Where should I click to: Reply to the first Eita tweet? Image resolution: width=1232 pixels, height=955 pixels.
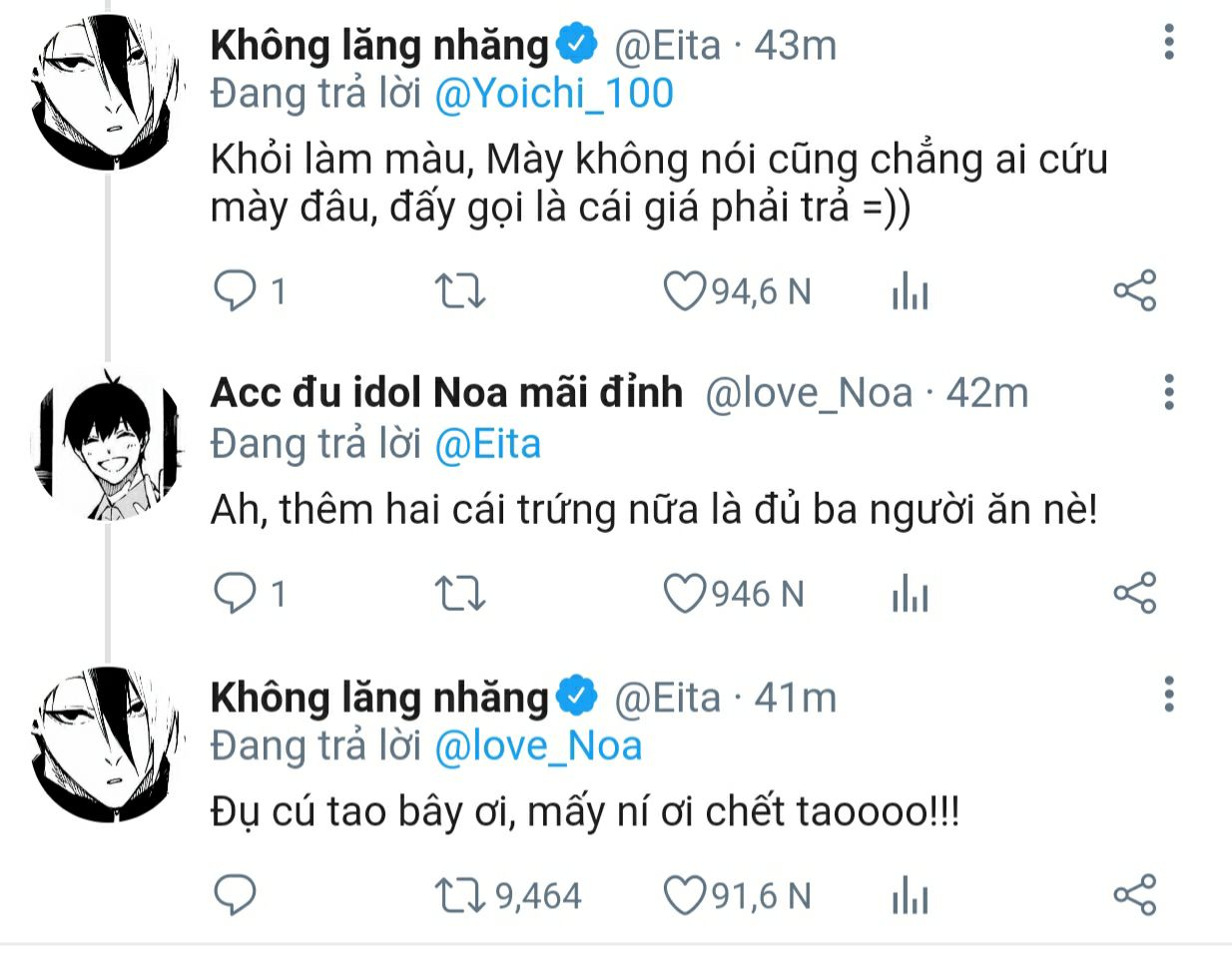[236, 291]
